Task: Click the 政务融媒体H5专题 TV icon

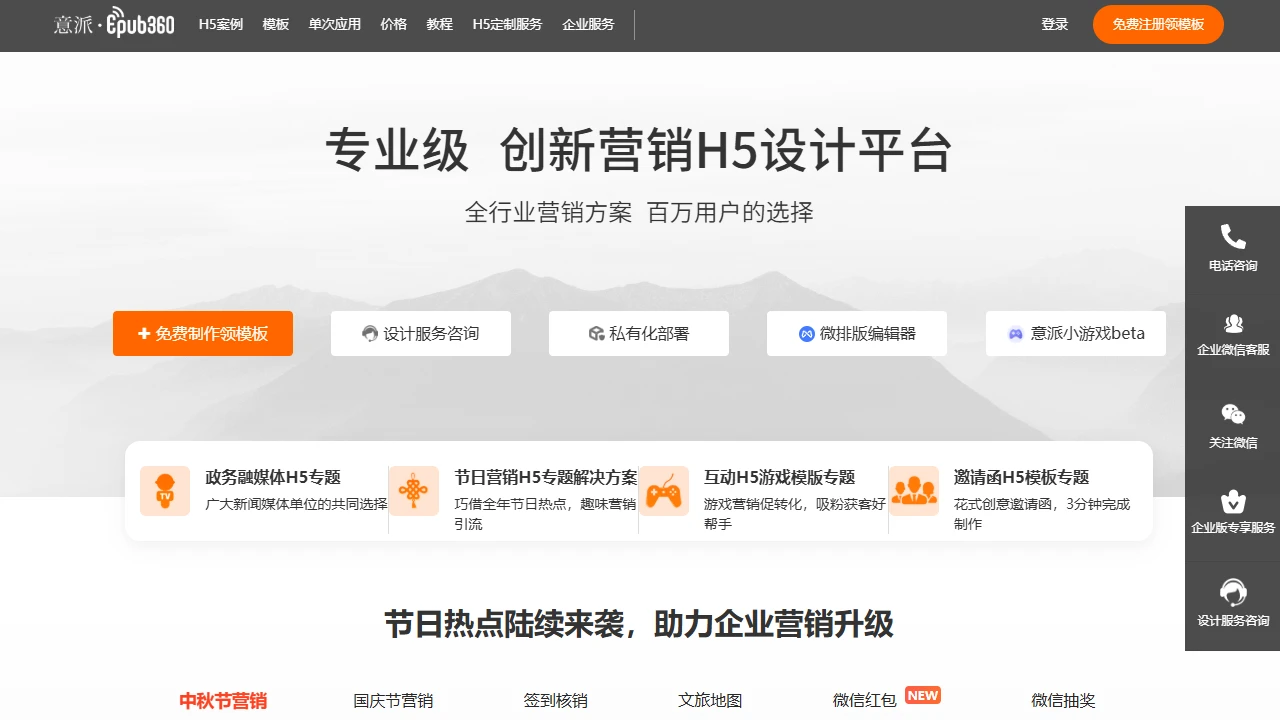Action: (165, 491)
